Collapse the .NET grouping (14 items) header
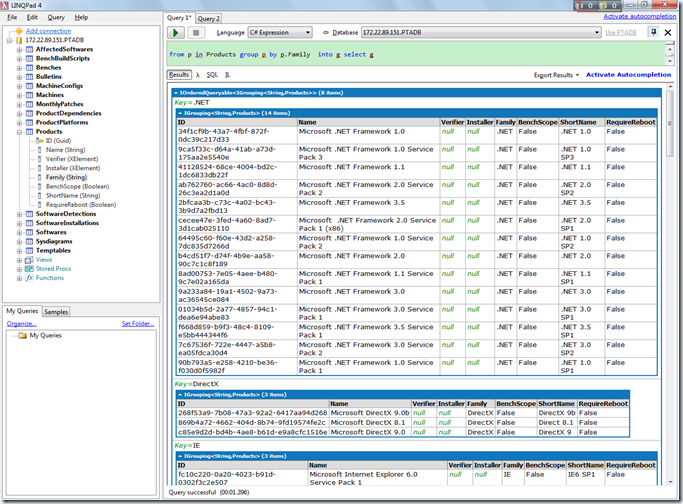683x504 pixels. tap(180, 113)
